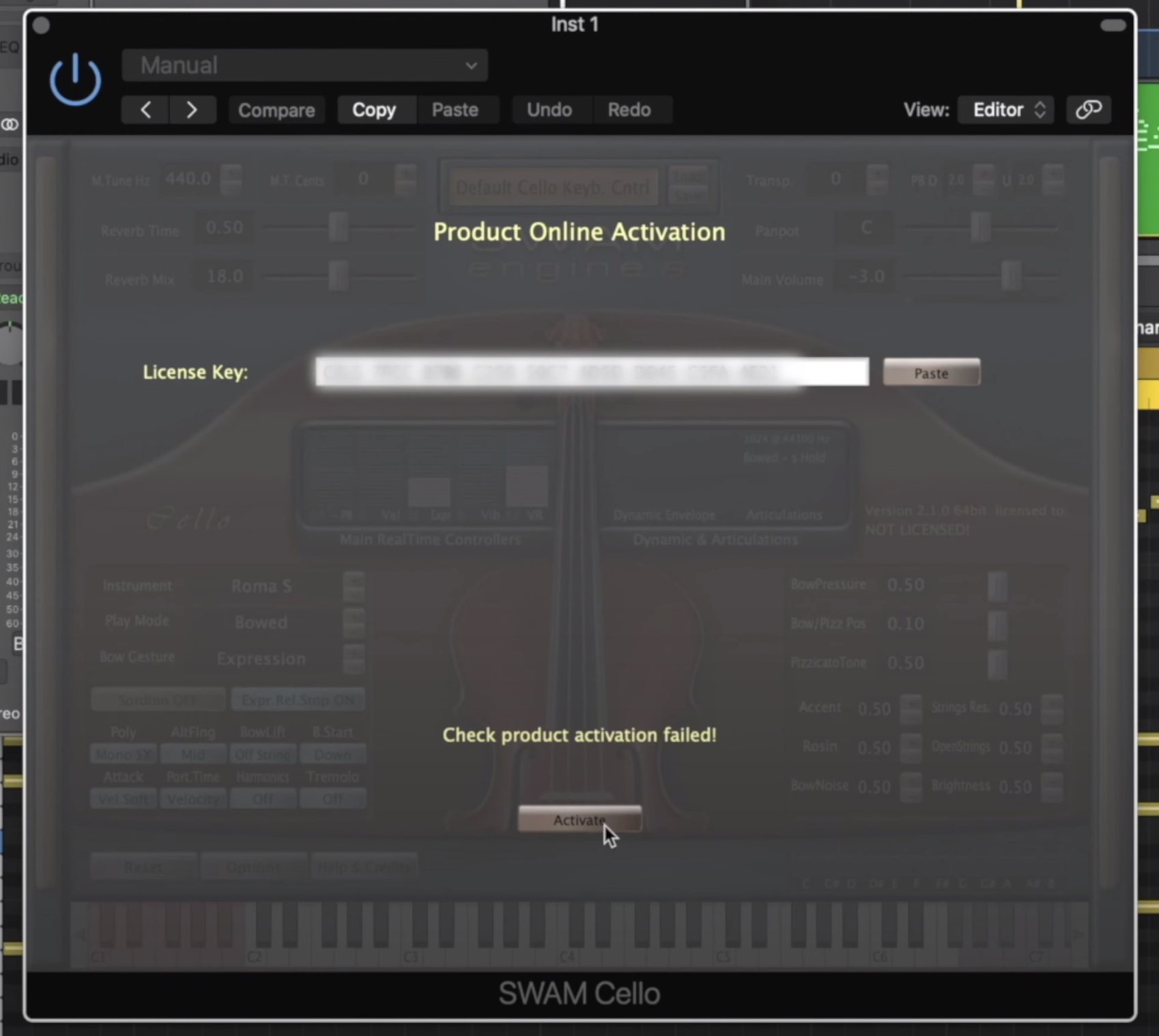Undo the last plug-in change
The image size is (1159, 1036).
549,110
